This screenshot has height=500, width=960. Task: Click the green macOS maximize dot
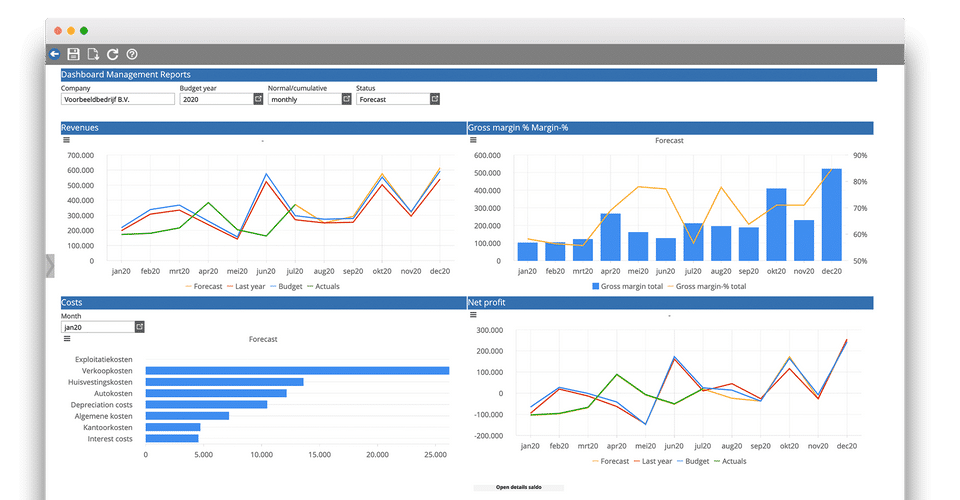click(84, 31)
